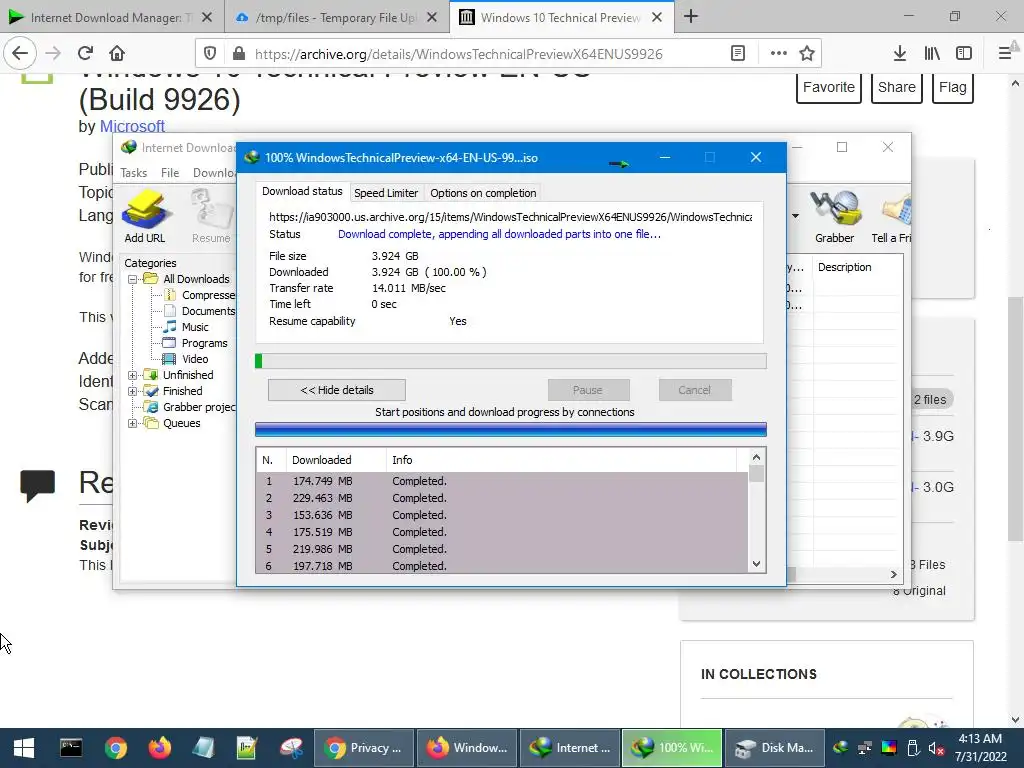Select connection row 174.749 MB
Viewport: 1024px width, 768px height.
[502, 481]
